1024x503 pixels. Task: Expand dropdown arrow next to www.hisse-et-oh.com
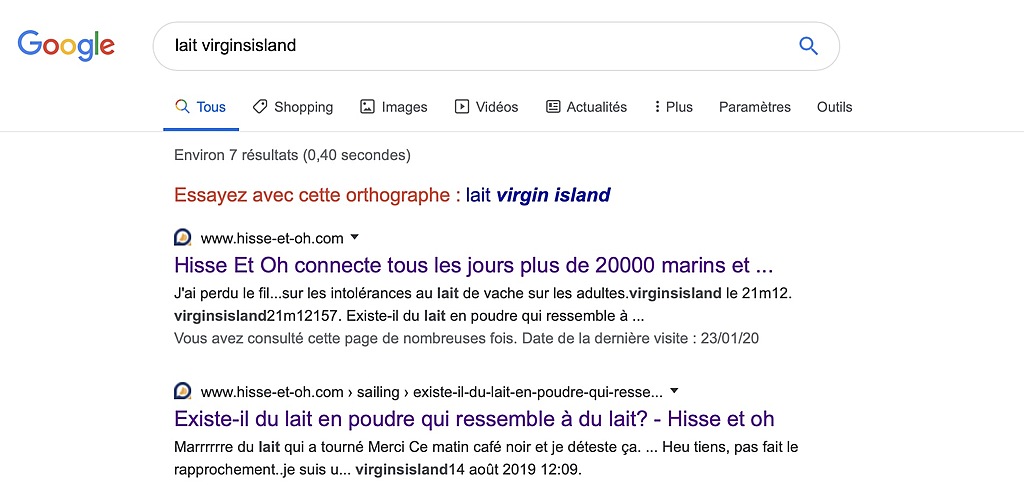[355, 238]
